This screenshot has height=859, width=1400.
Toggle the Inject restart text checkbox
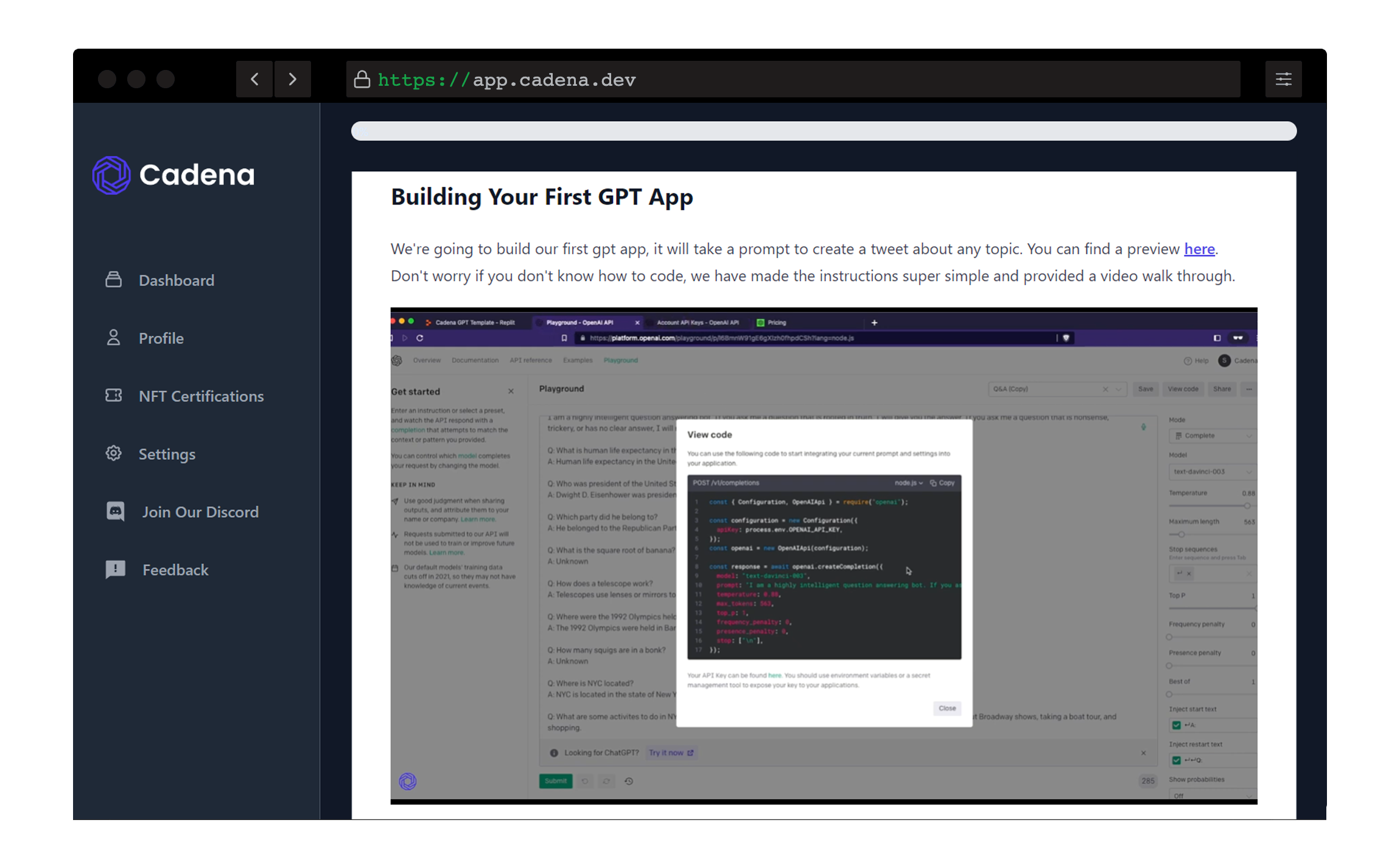coord(1176,760)
